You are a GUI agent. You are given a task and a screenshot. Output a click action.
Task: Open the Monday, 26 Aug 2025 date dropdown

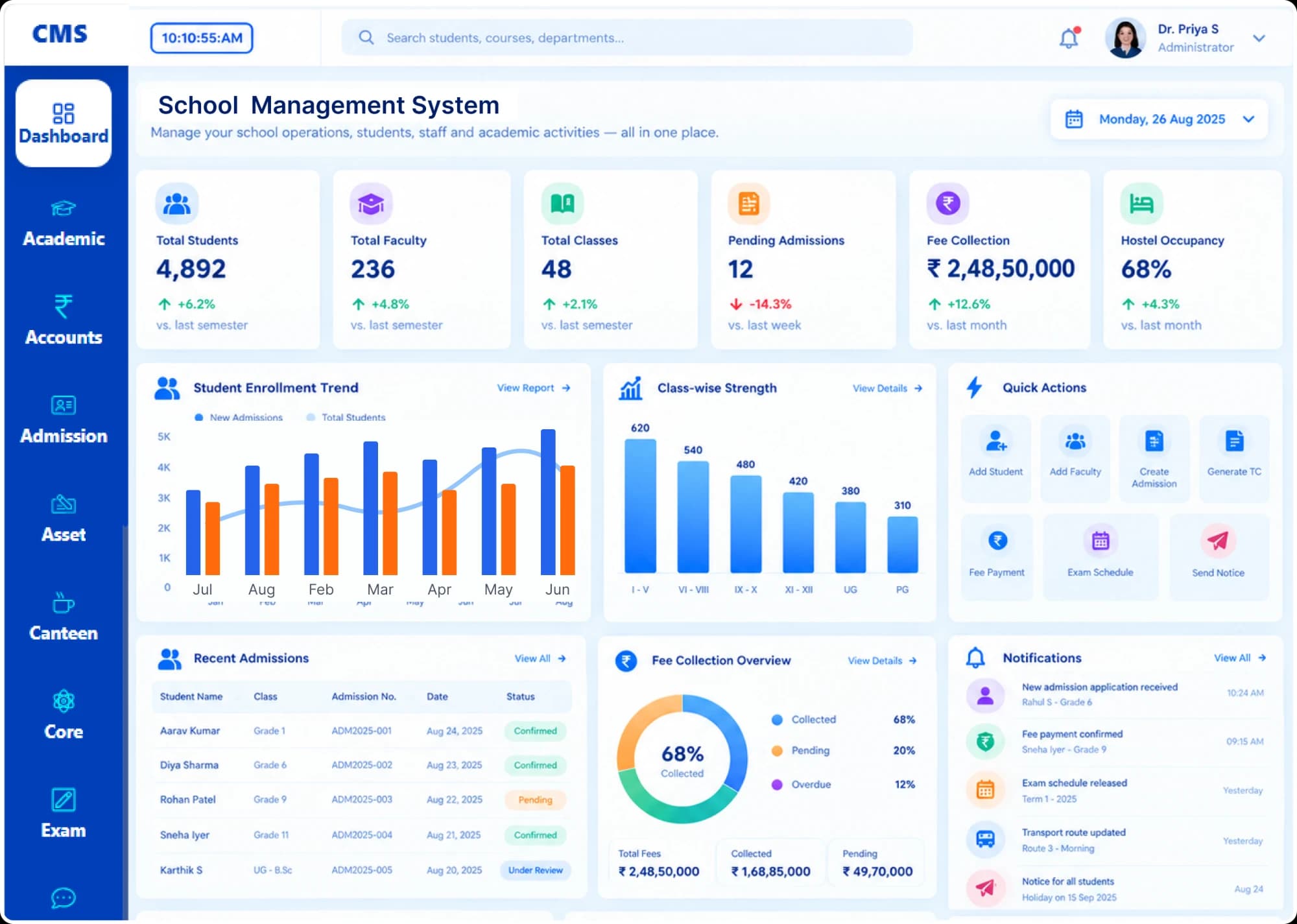click(x=1159, y=119)
